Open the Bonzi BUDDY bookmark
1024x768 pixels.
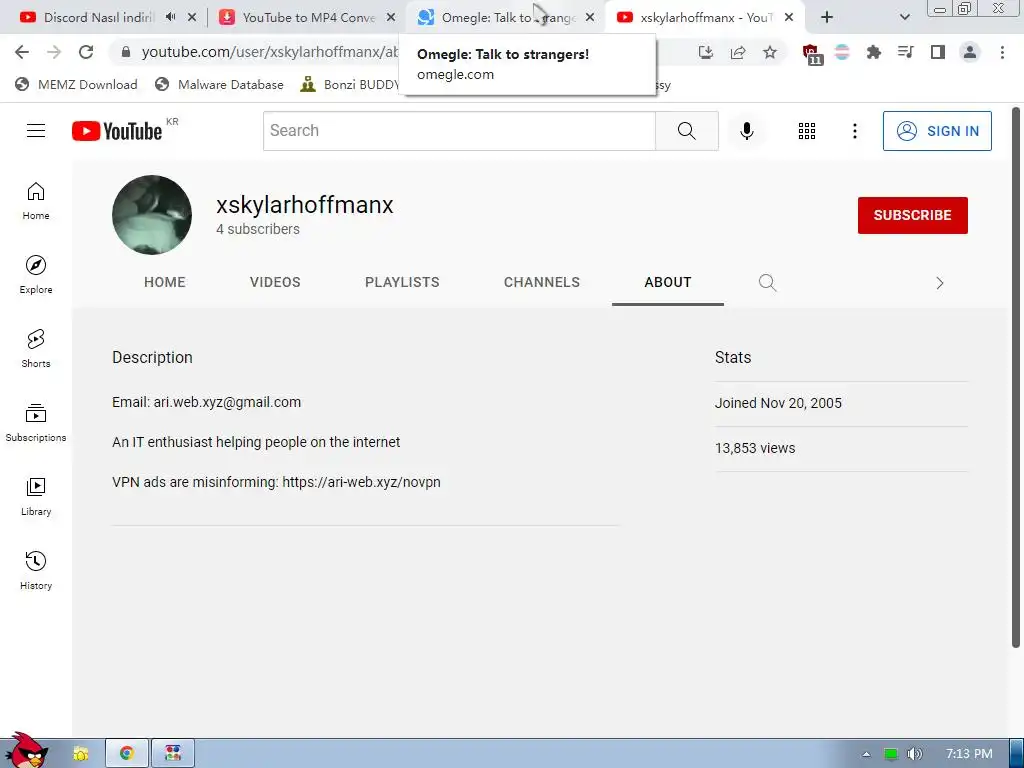pyautogui.click(x=349, y=84)
